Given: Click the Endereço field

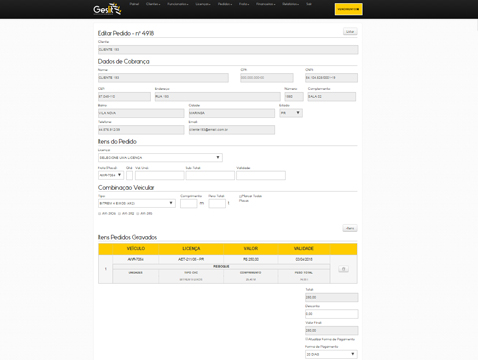Looking at the screenshot, I should 218,97.
